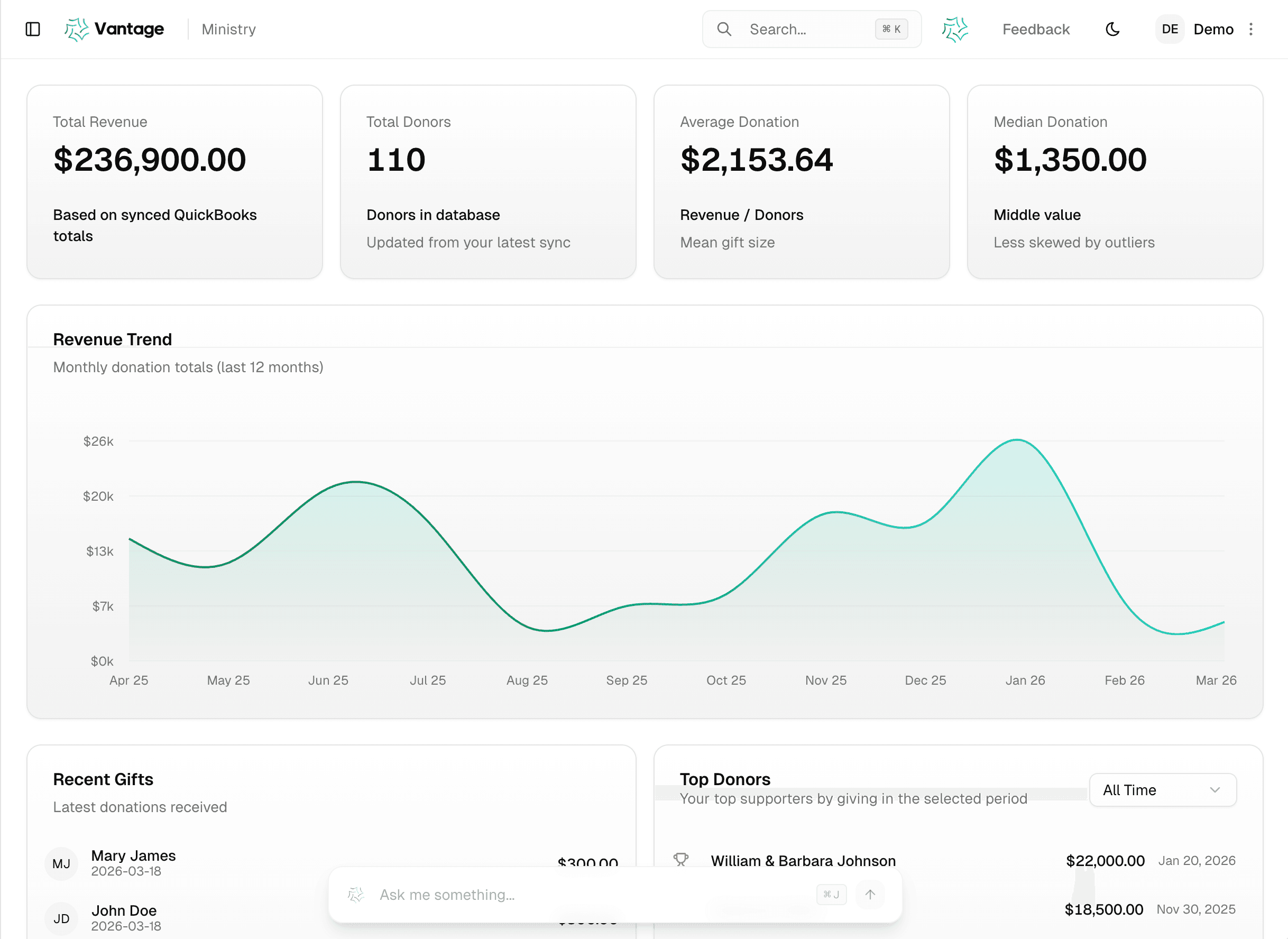This screenshot has width=1288, height=939.
Task: Open the AI assistant web icon in header
Action: click(x=955, y=29)
